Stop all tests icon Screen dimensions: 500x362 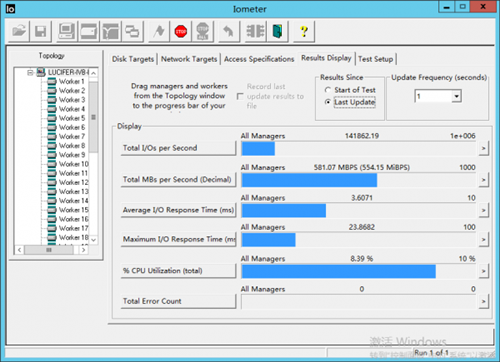202,32
